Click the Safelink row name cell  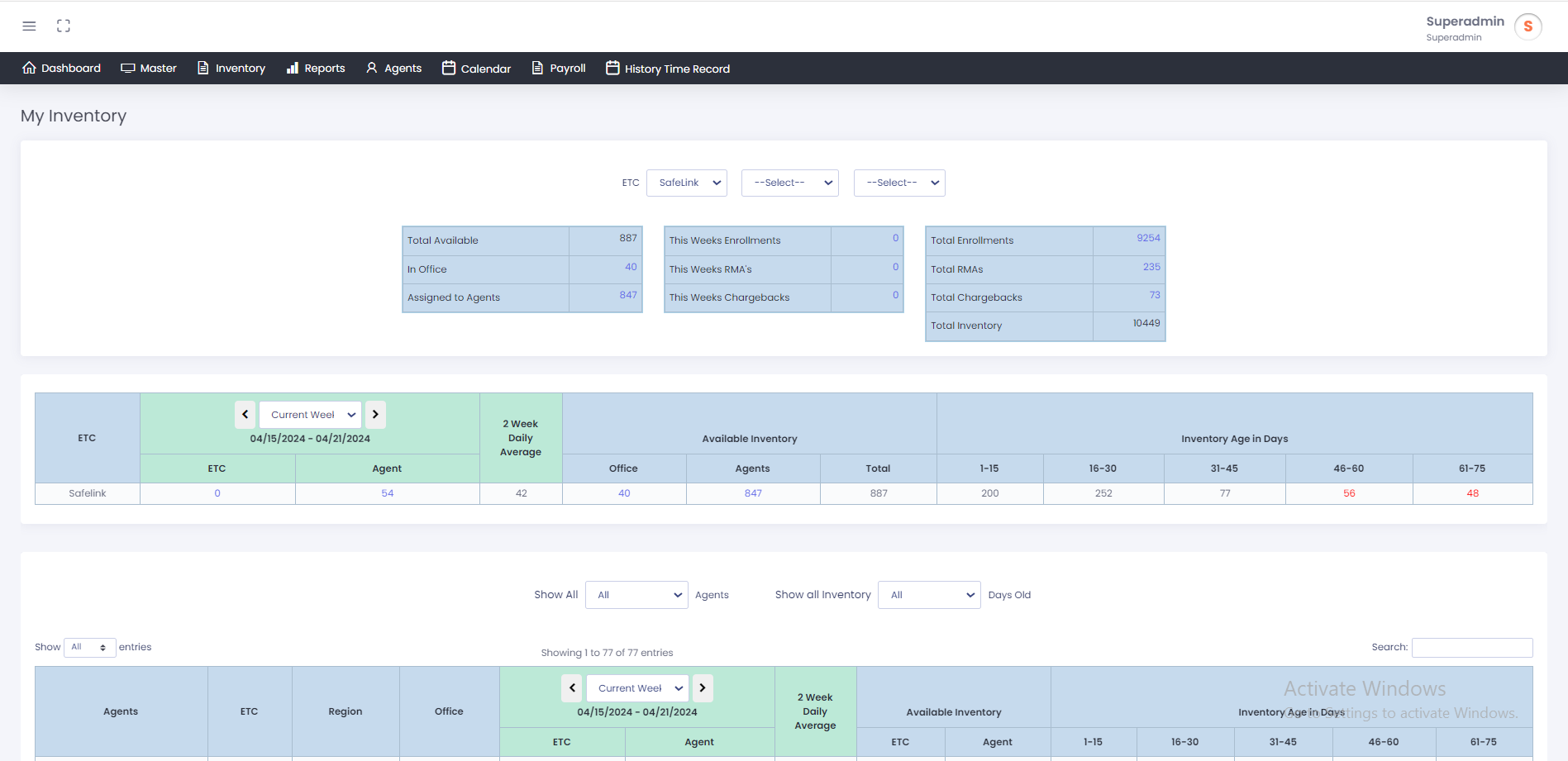(88, 493)
